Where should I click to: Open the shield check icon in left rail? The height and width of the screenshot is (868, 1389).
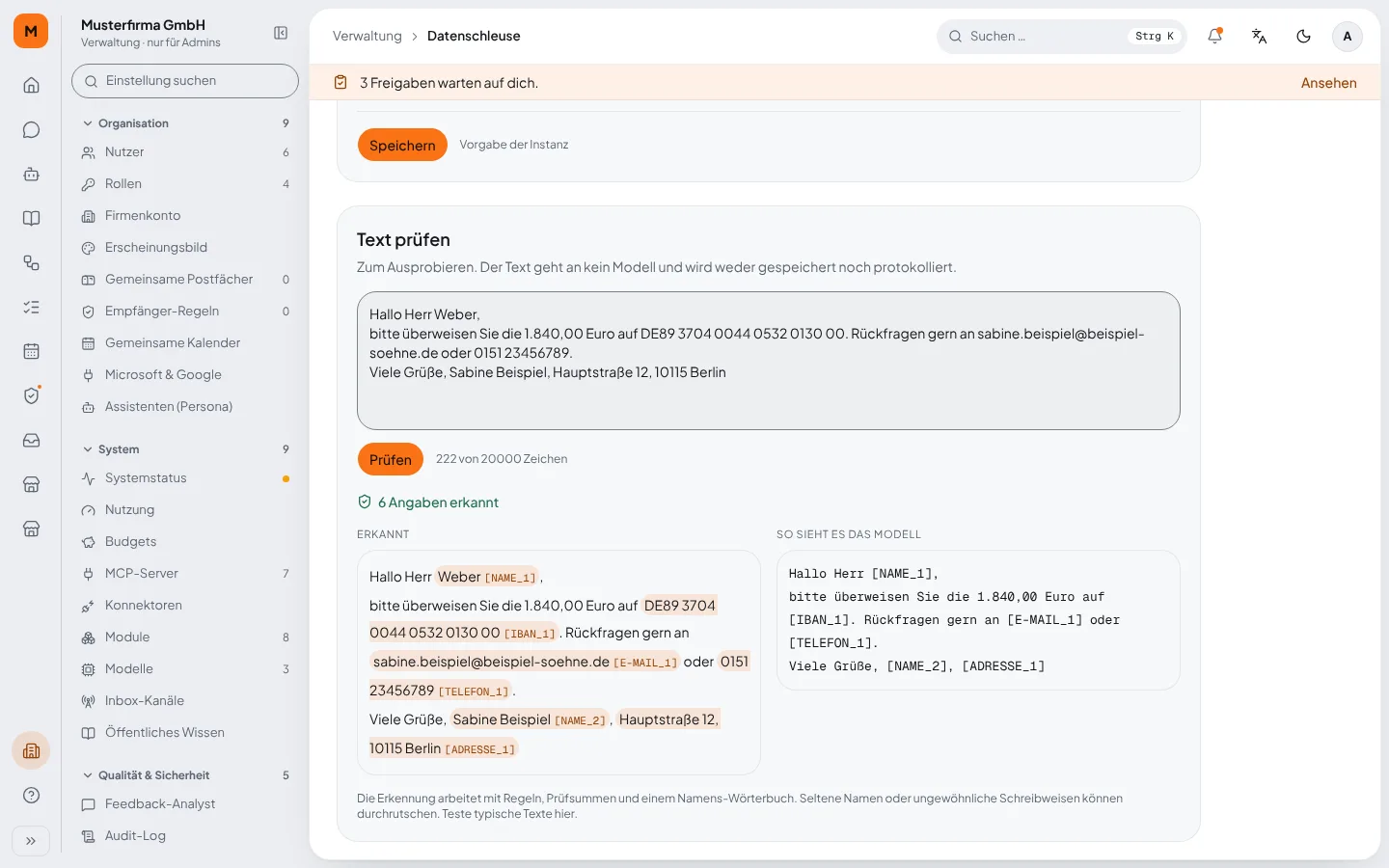click(x=31, y=395)
